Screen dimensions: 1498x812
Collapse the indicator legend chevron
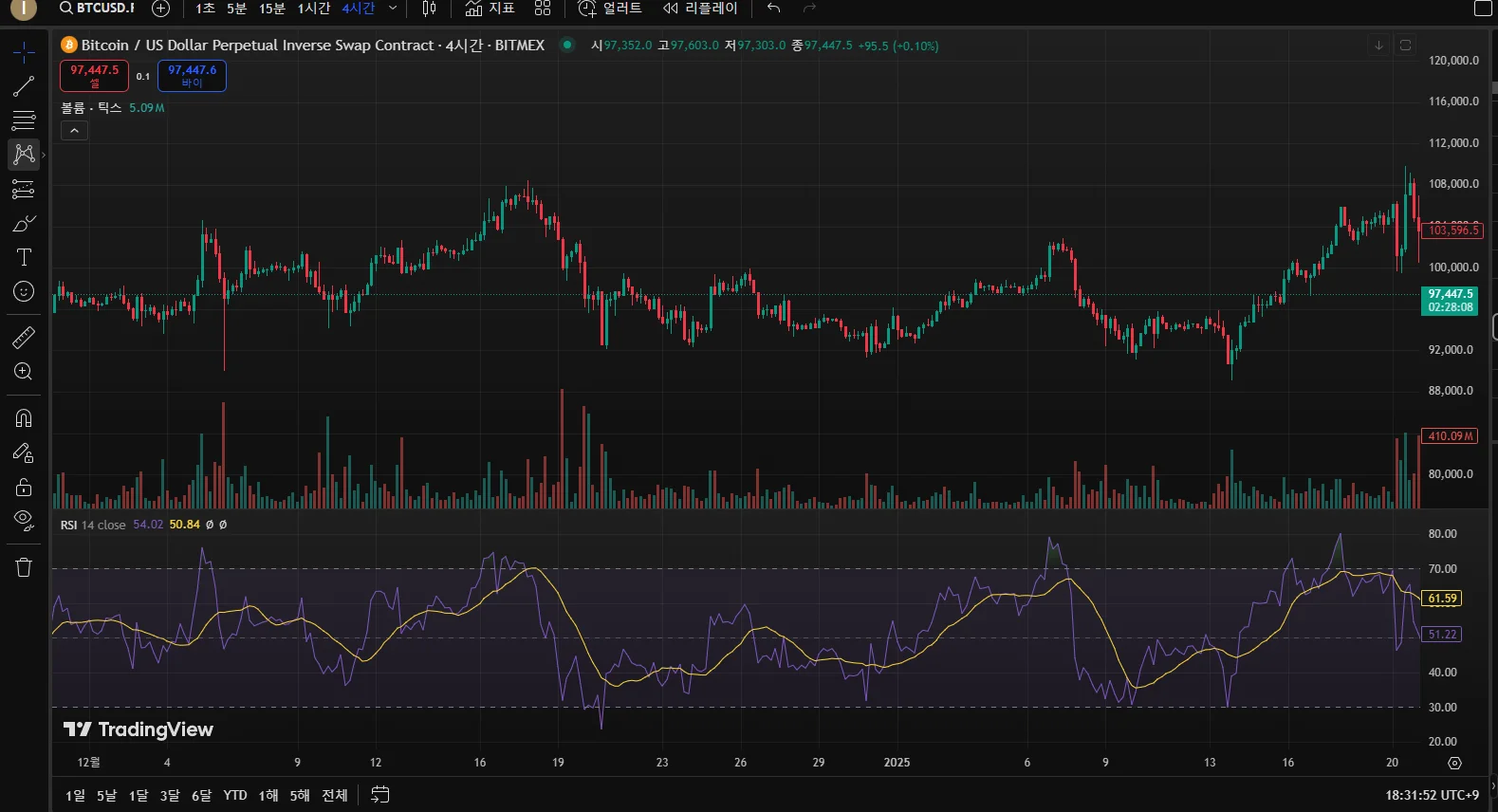tap(74, 131)
